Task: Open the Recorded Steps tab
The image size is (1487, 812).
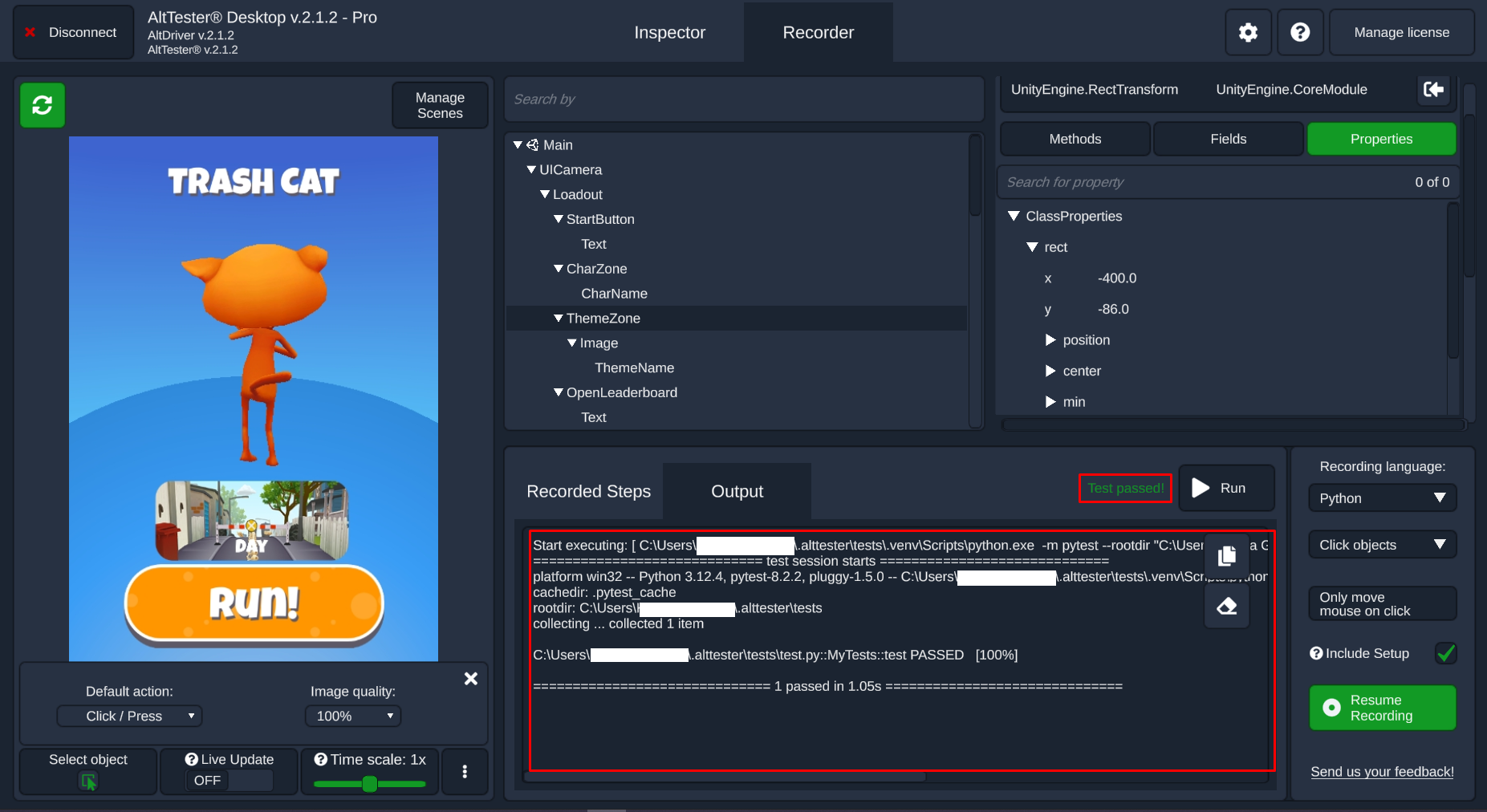Action: [x=587, y=490]
